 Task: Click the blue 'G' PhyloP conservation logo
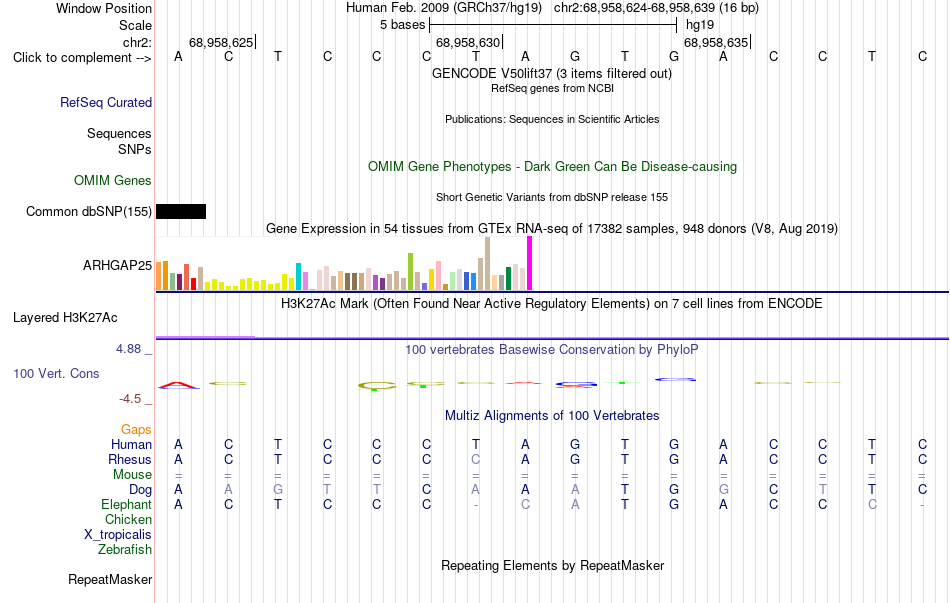(576, 384)
